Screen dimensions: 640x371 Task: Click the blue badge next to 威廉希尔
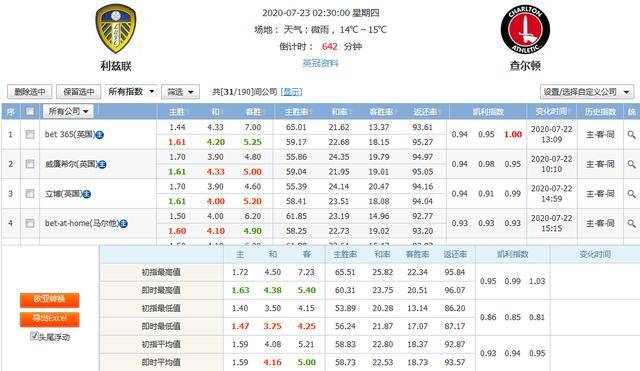click(102, 164)
